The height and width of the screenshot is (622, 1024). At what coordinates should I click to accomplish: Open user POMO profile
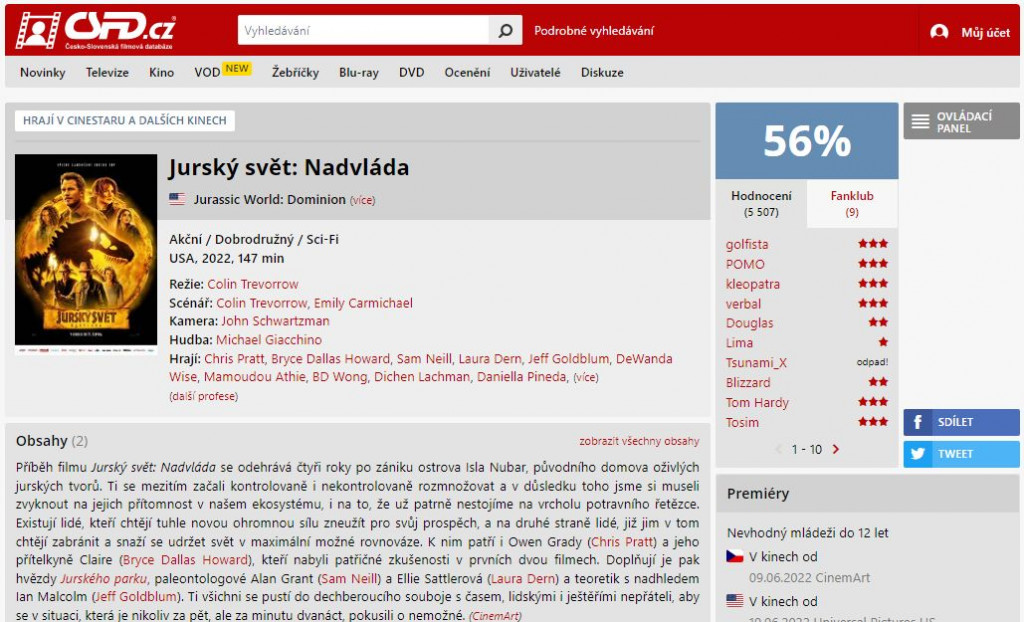point(744,264)
